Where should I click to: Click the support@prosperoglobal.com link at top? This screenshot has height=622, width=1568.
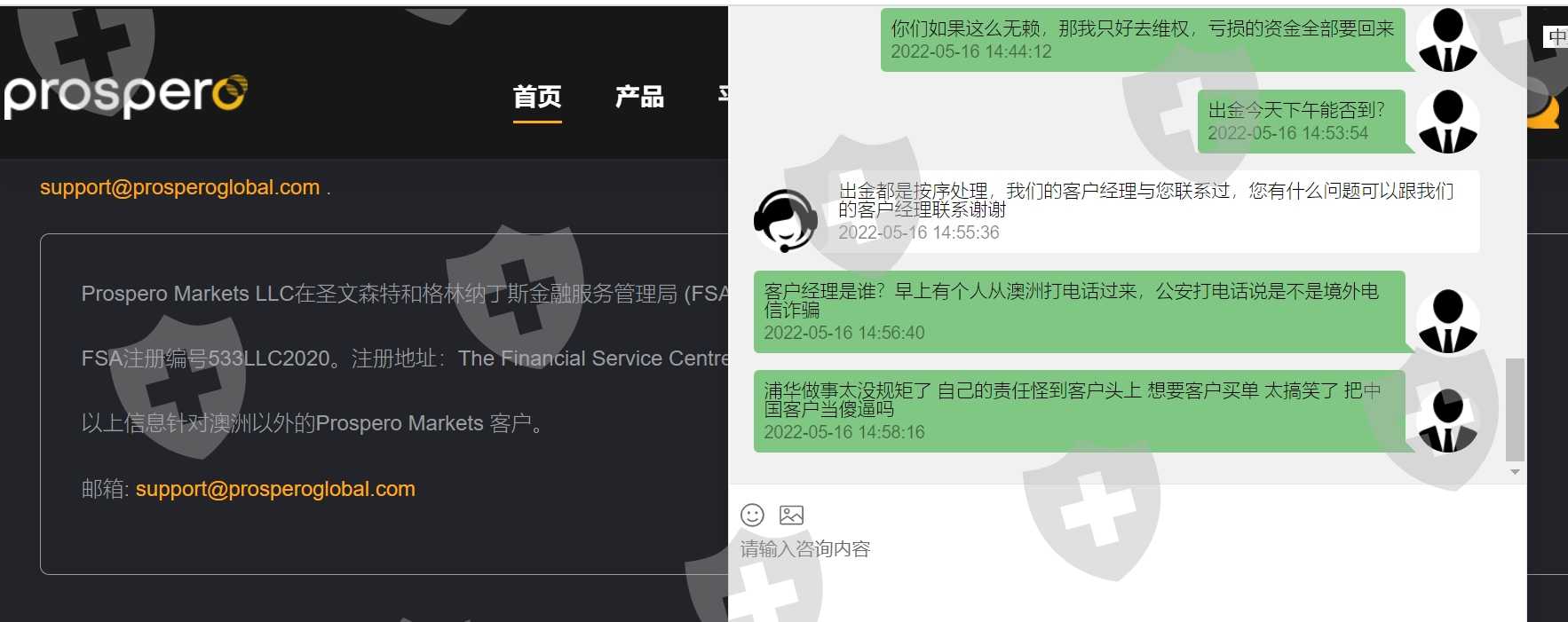[179, 187]
